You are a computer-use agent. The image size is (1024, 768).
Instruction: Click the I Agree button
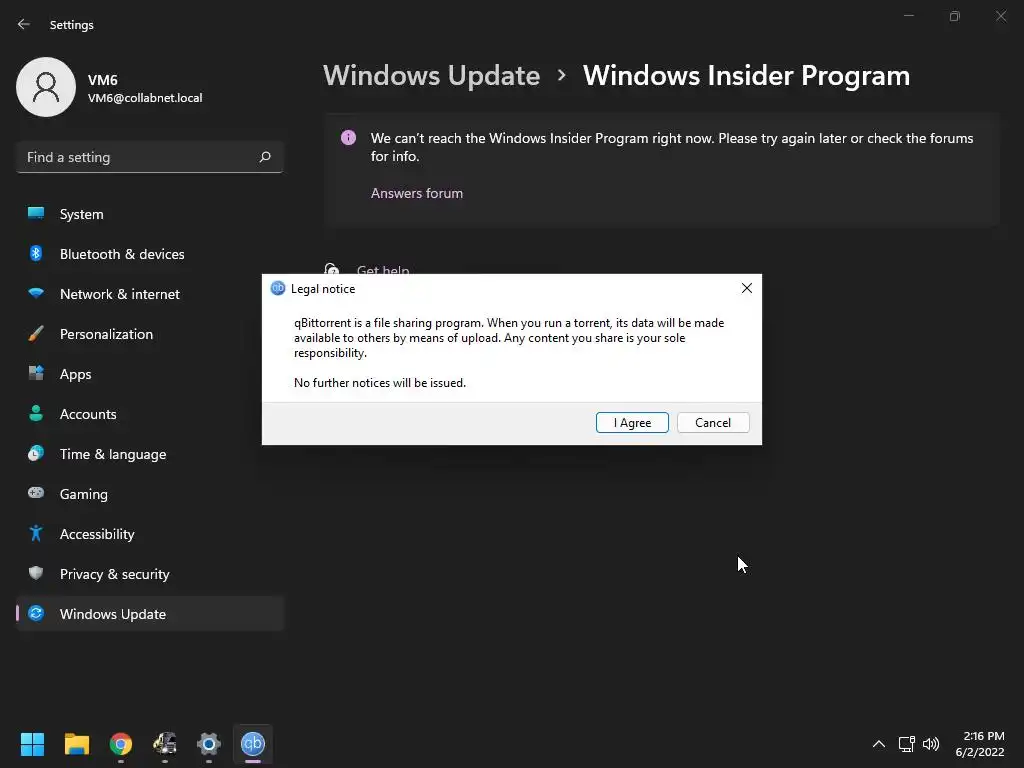[x=632, y=423]
